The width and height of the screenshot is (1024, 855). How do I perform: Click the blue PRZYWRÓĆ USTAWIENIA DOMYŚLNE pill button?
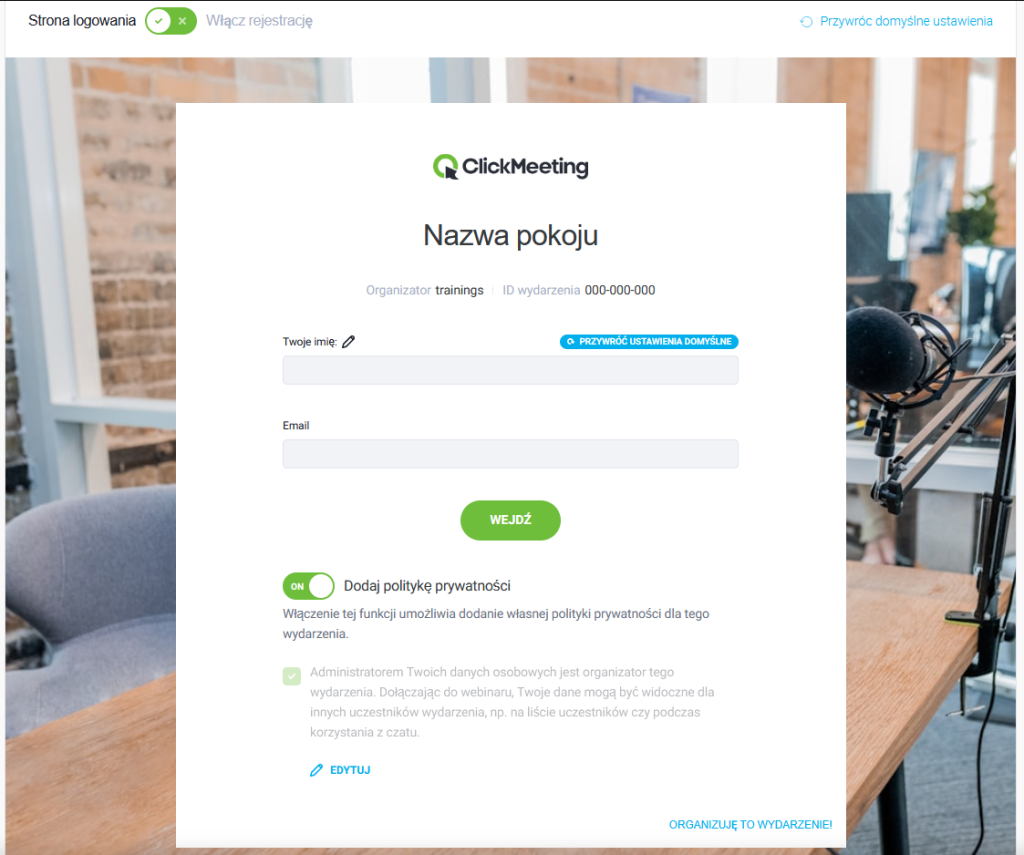649,342
